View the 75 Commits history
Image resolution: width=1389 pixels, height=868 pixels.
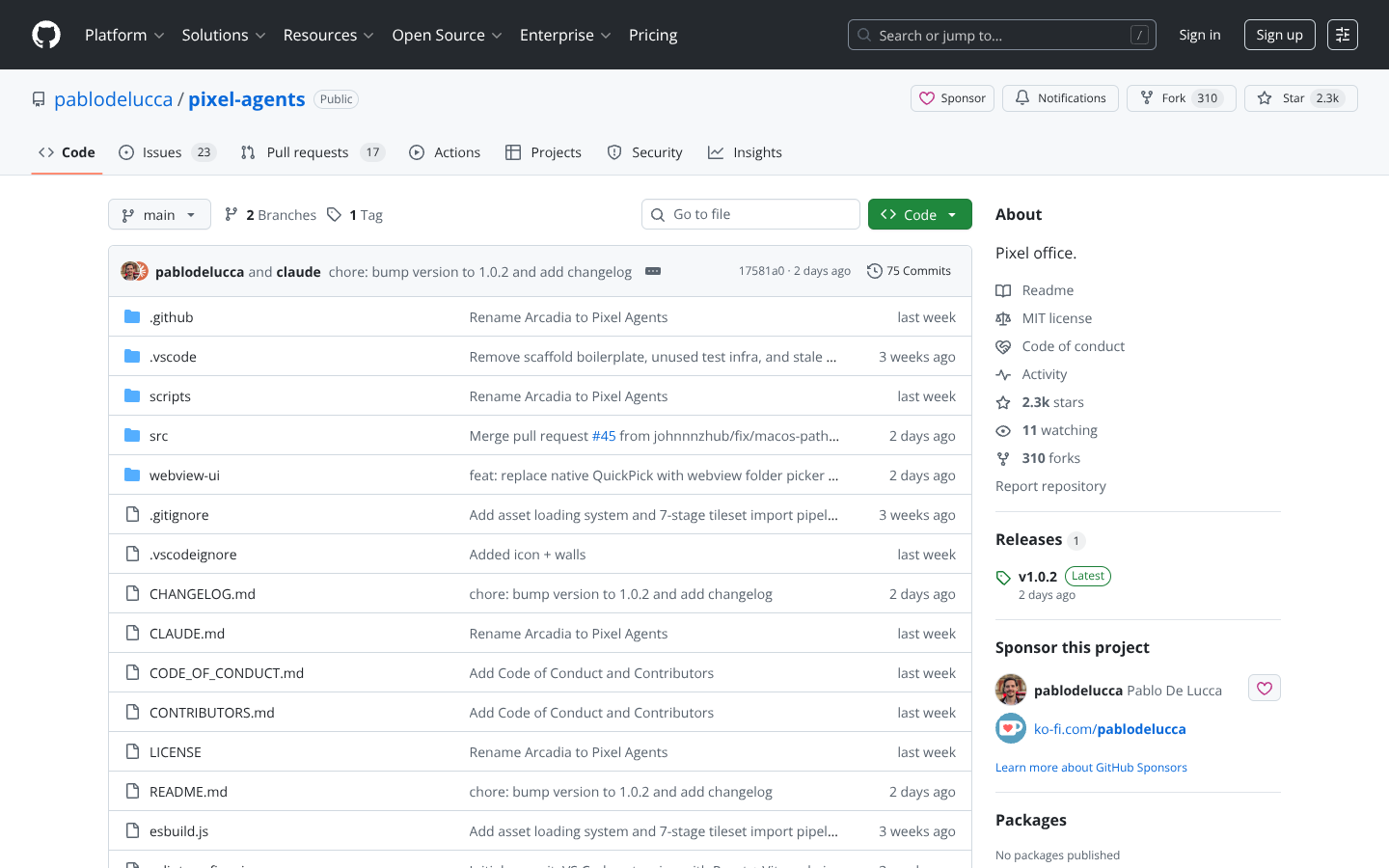click(x=909, y=271)
